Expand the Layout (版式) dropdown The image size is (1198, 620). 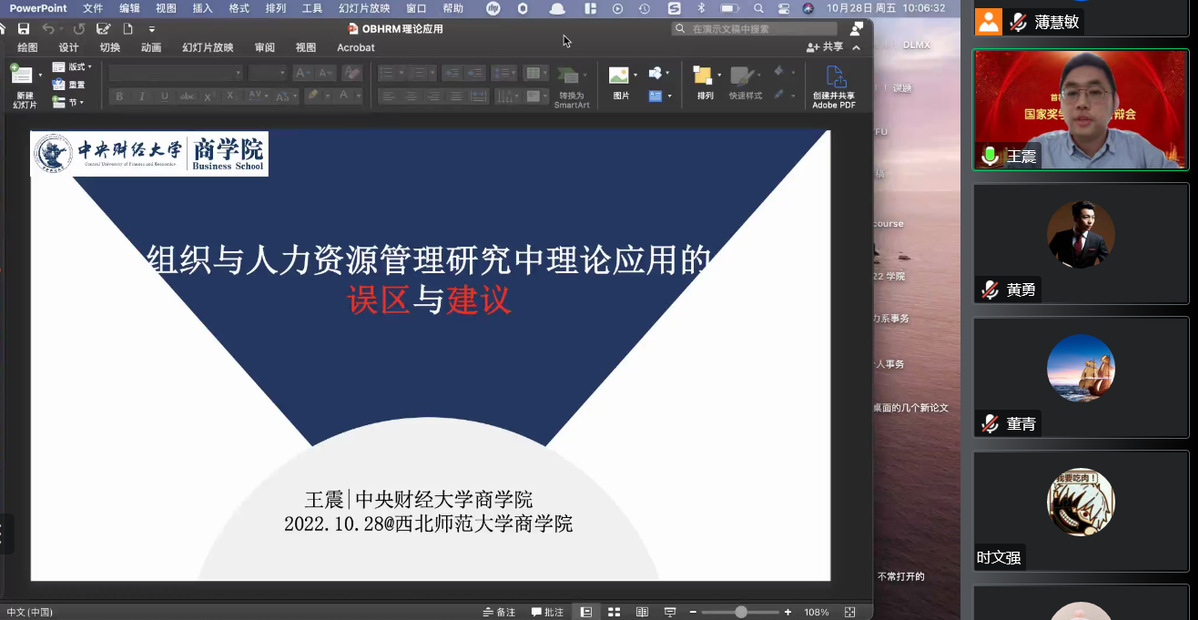(73, 67)
